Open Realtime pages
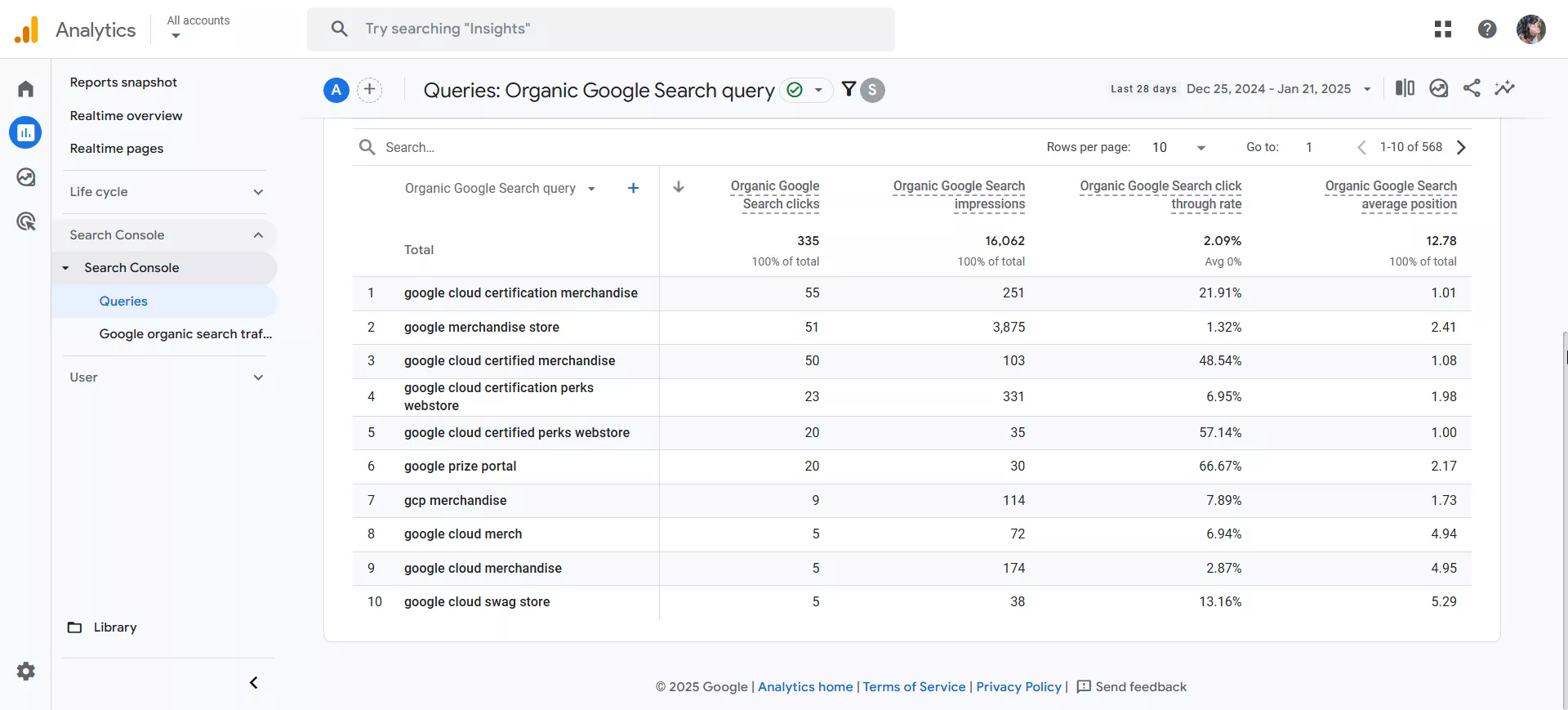Viewport: 1568px width, 710px height. click(x=117, y=149)
